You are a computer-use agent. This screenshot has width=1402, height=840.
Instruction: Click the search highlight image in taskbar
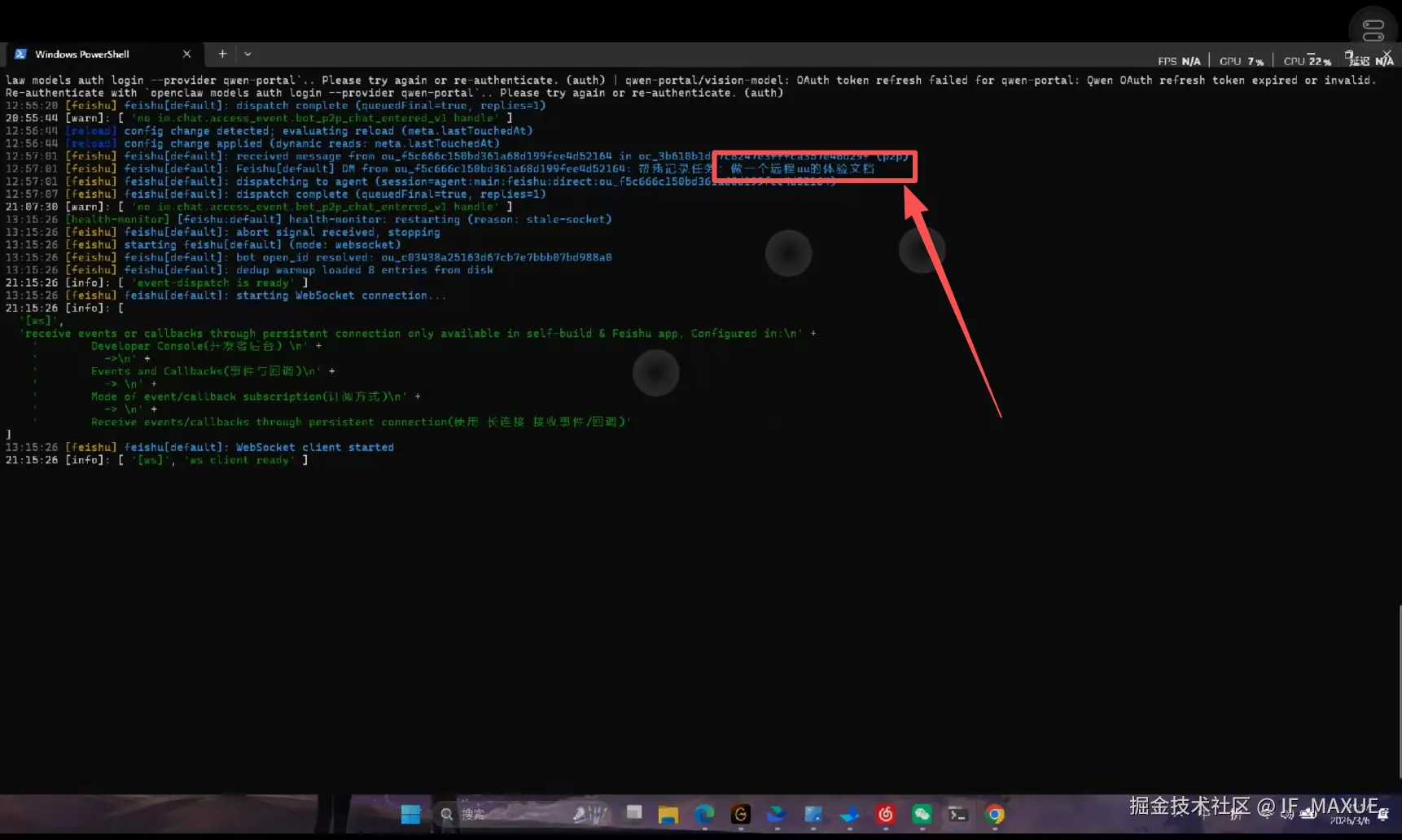pos(590,814)
